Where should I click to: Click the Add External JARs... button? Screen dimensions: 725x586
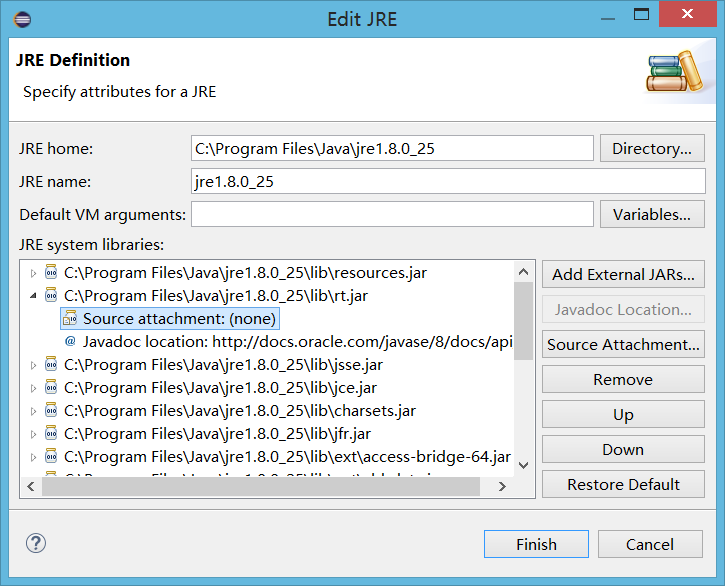[622, 275]
